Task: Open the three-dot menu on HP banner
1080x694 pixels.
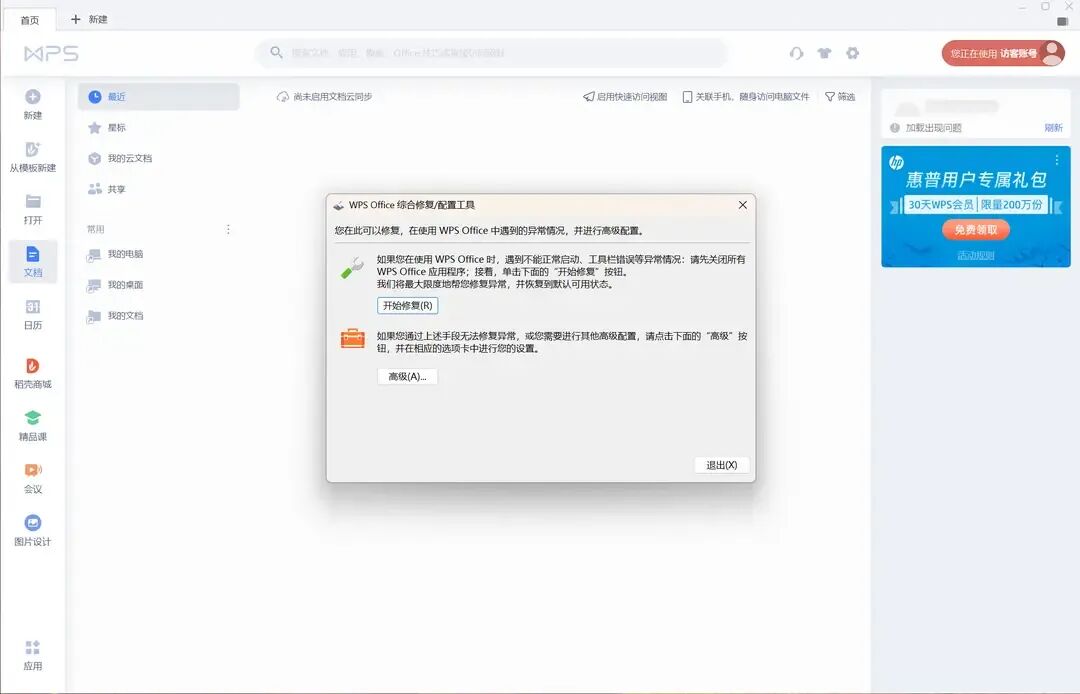Action: (1057, 160)
